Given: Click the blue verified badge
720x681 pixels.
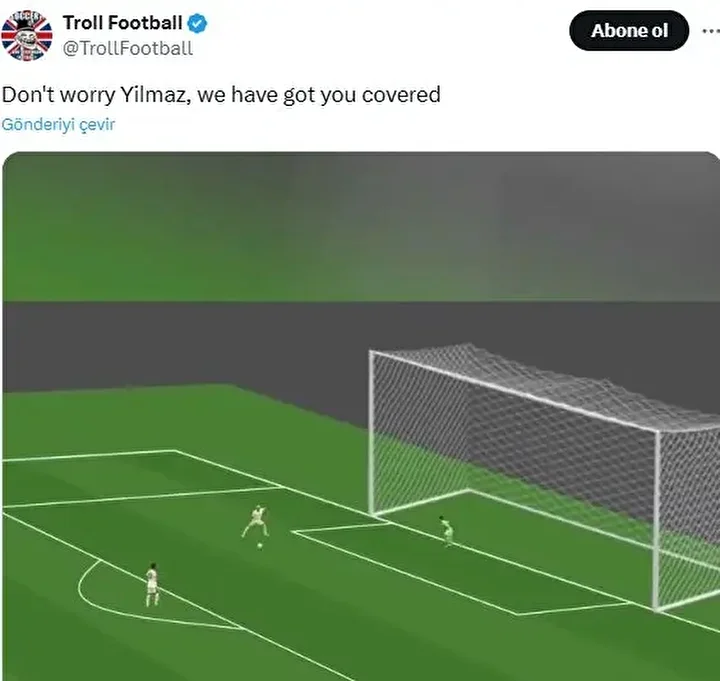Looking at the screenshot, I should (x=198, y=23).
